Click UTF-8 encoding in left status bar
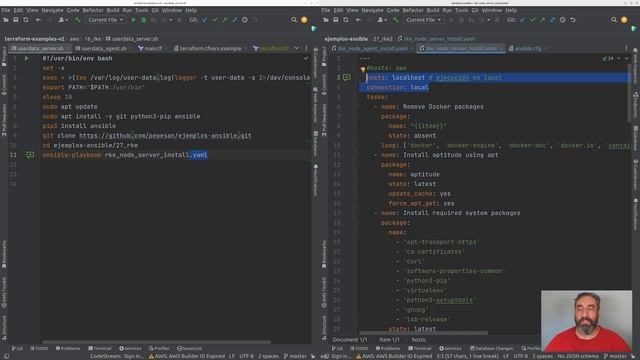The height and width of the screenshot is (360, 640). pos(246,356)
